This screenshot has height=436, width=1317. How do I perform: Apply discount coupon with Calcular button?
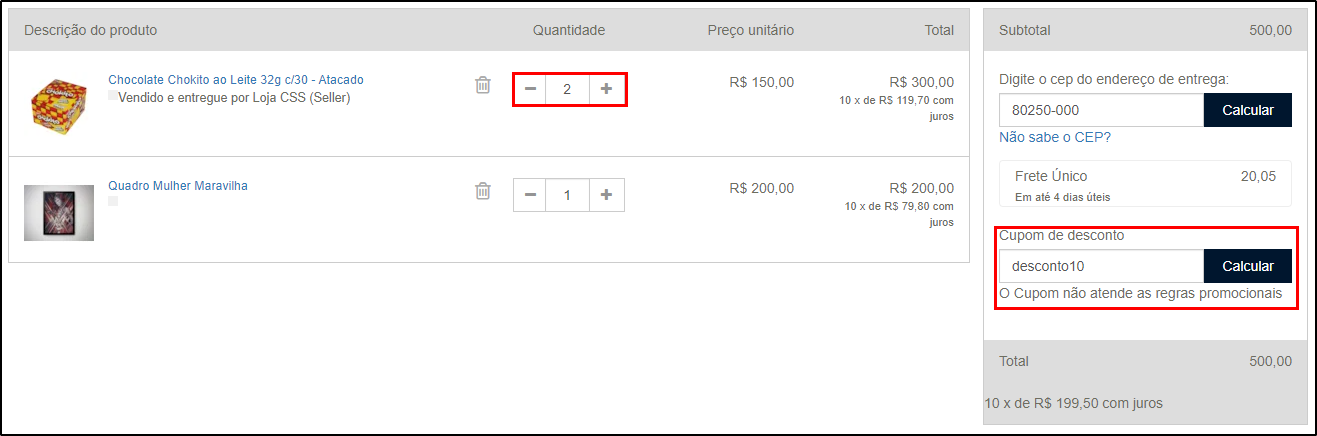coord(1247,266)
